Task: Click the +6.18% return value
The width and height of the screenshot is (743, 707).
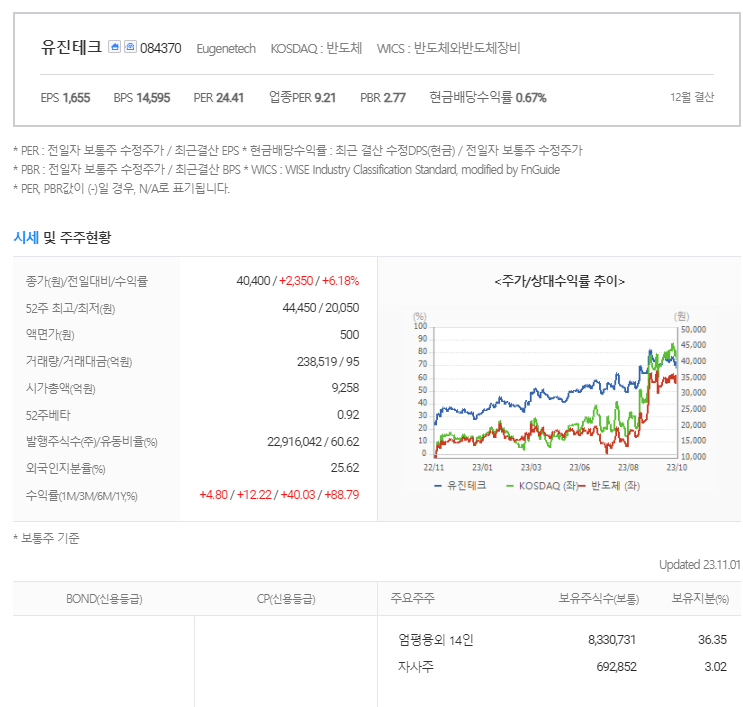Action: click(x=340, y=281)
